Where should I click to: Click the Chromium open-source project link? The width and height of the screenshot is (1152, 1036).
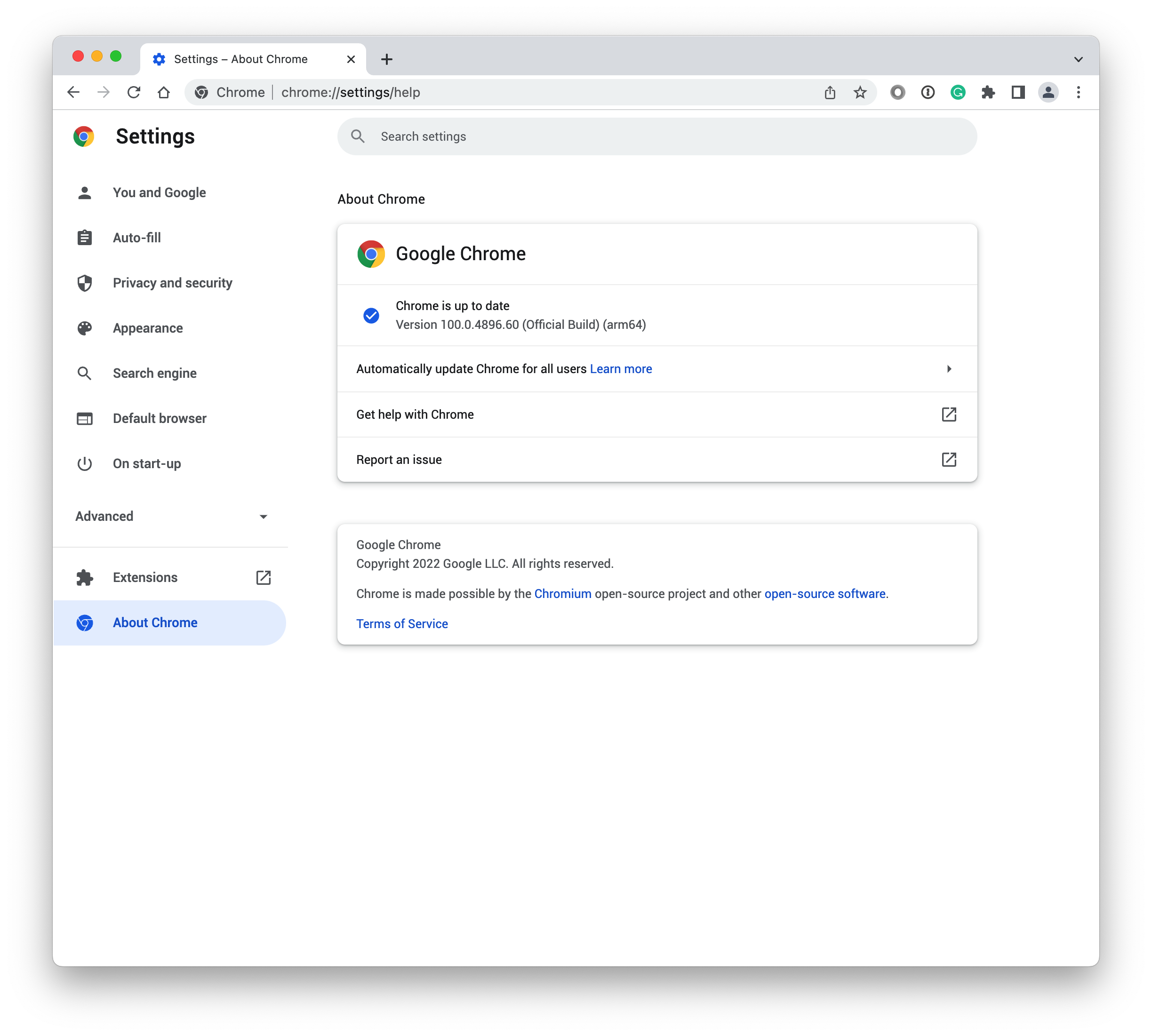(562, 593)
